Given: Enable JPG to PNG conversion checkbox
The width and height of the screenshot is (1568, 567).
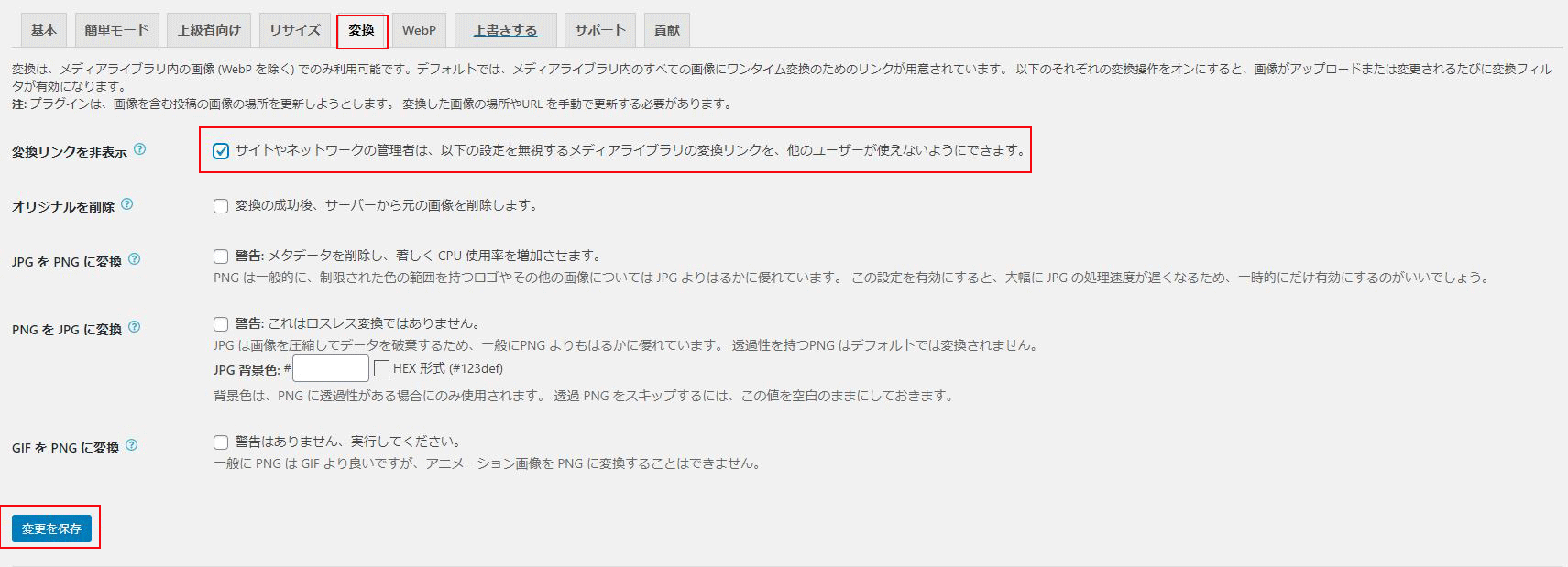Looking at the screenshot, I should pos(221,256).
